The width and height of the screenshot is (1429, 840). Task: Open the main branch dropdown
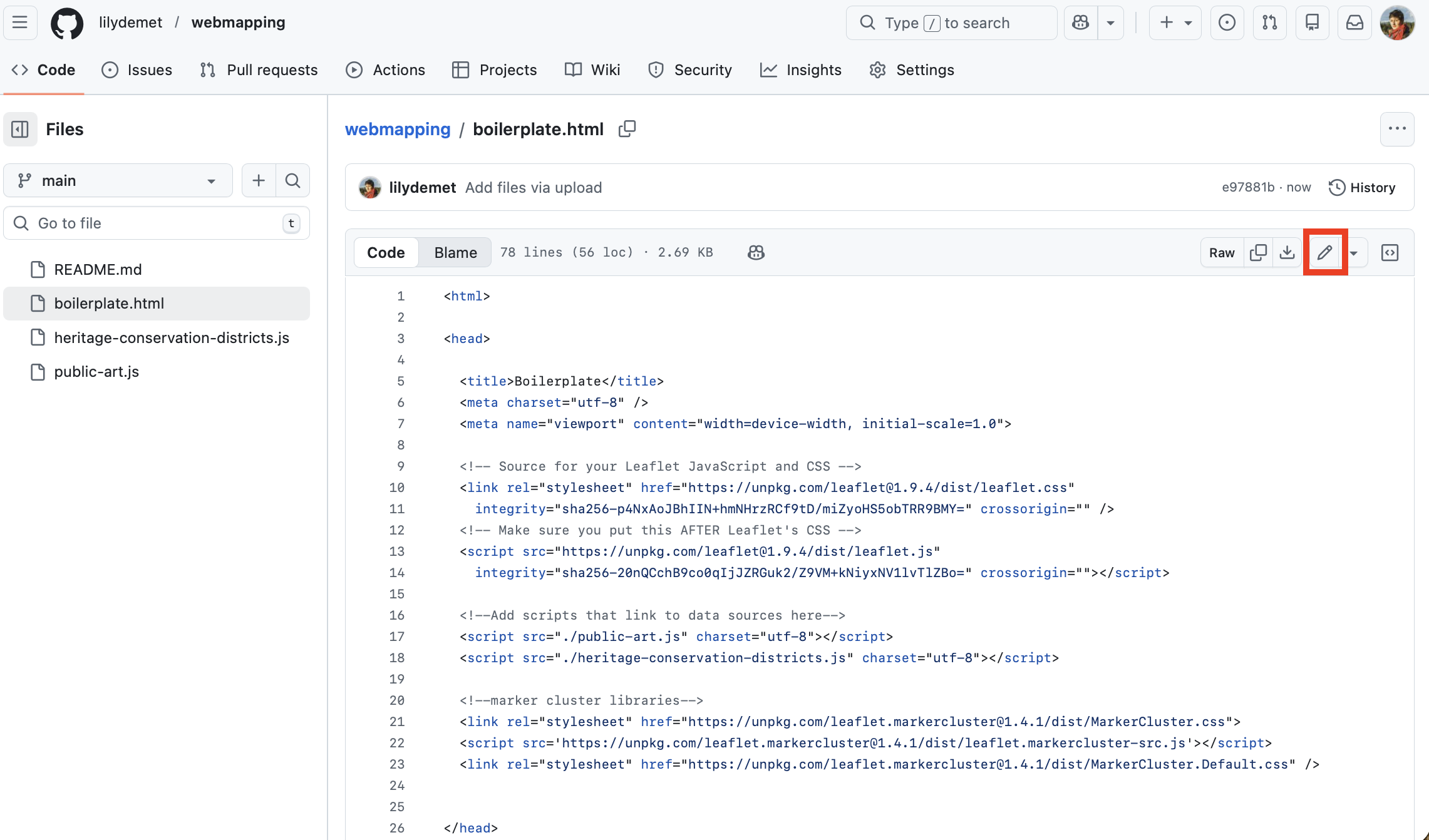tap(118, 181)
